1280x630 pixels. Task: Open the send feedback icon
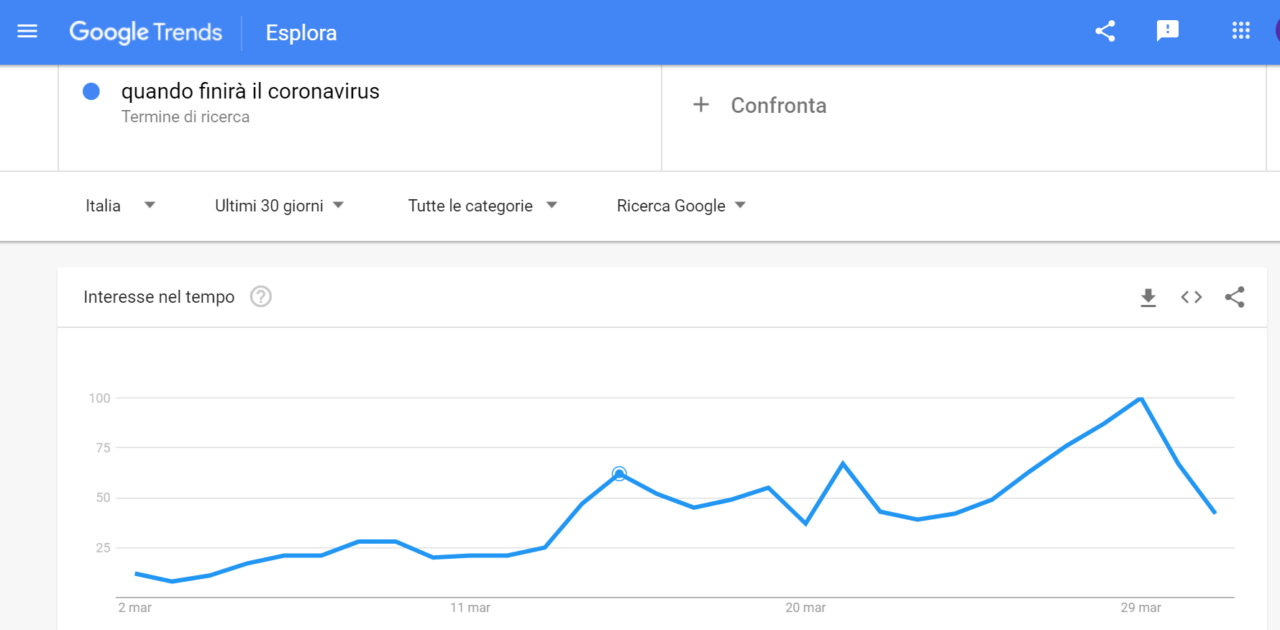click(x=1167, y=31)
